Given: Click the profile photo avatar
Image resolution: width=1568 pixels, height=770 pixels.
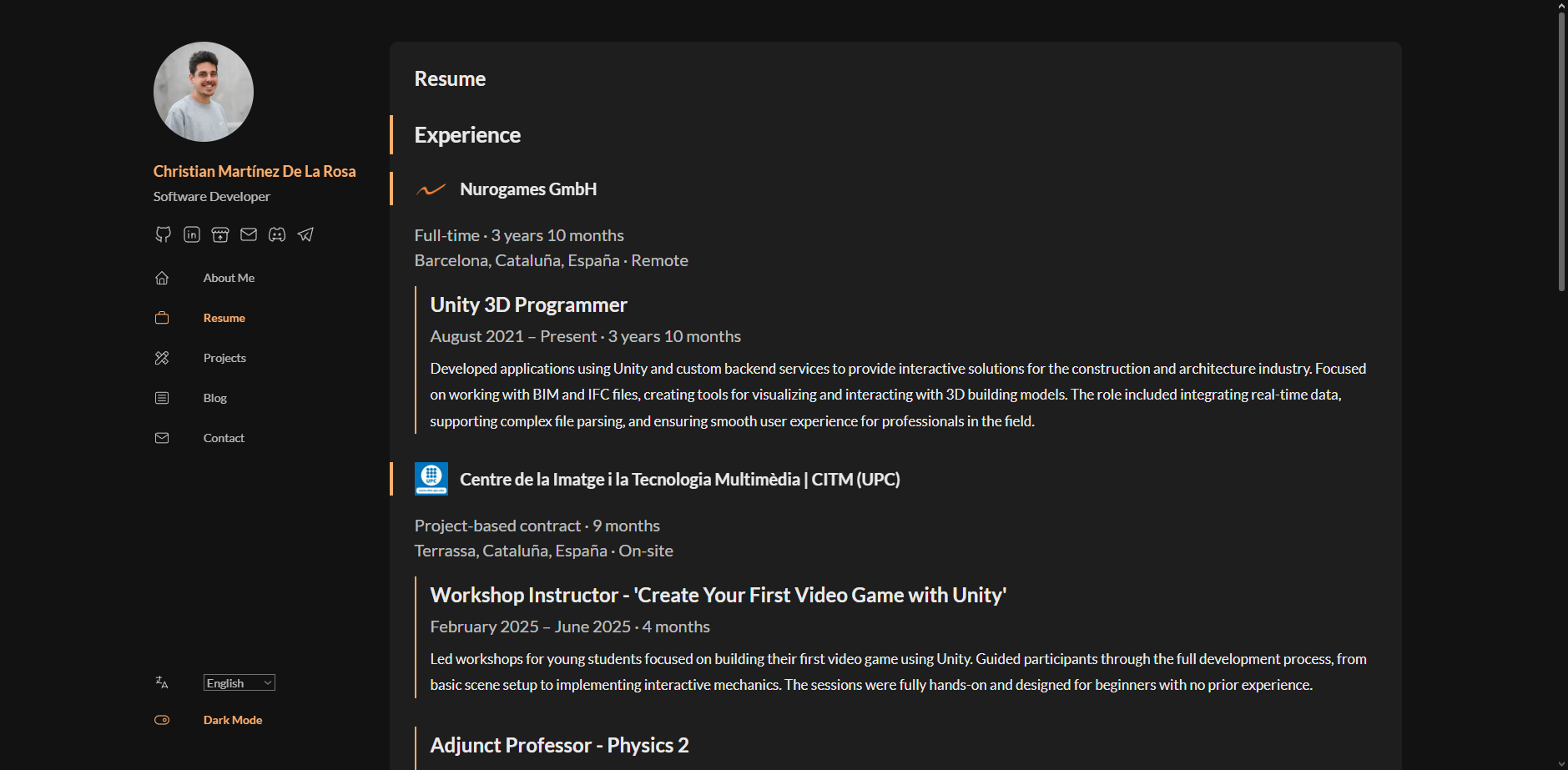Looking at the screenshot, I should coord(204,92).
